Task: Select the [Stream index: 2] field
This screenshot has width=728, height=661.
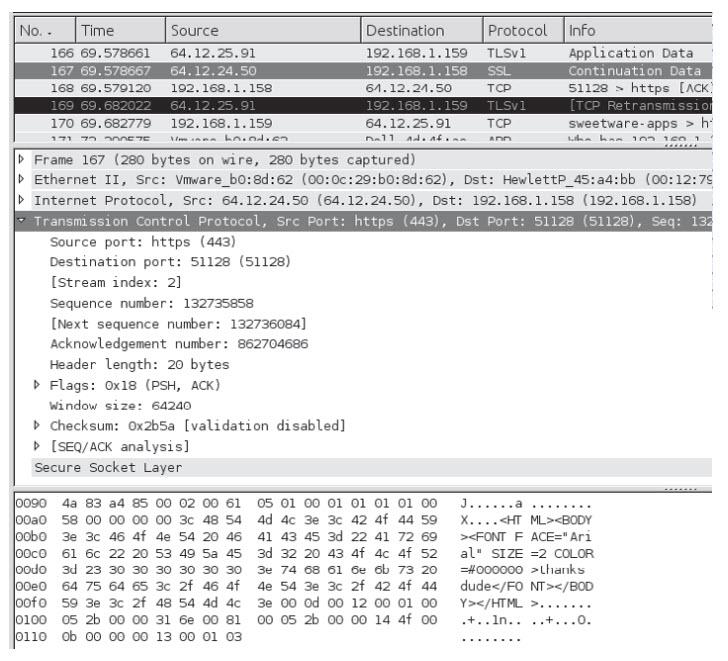Action: pos(116,282)
